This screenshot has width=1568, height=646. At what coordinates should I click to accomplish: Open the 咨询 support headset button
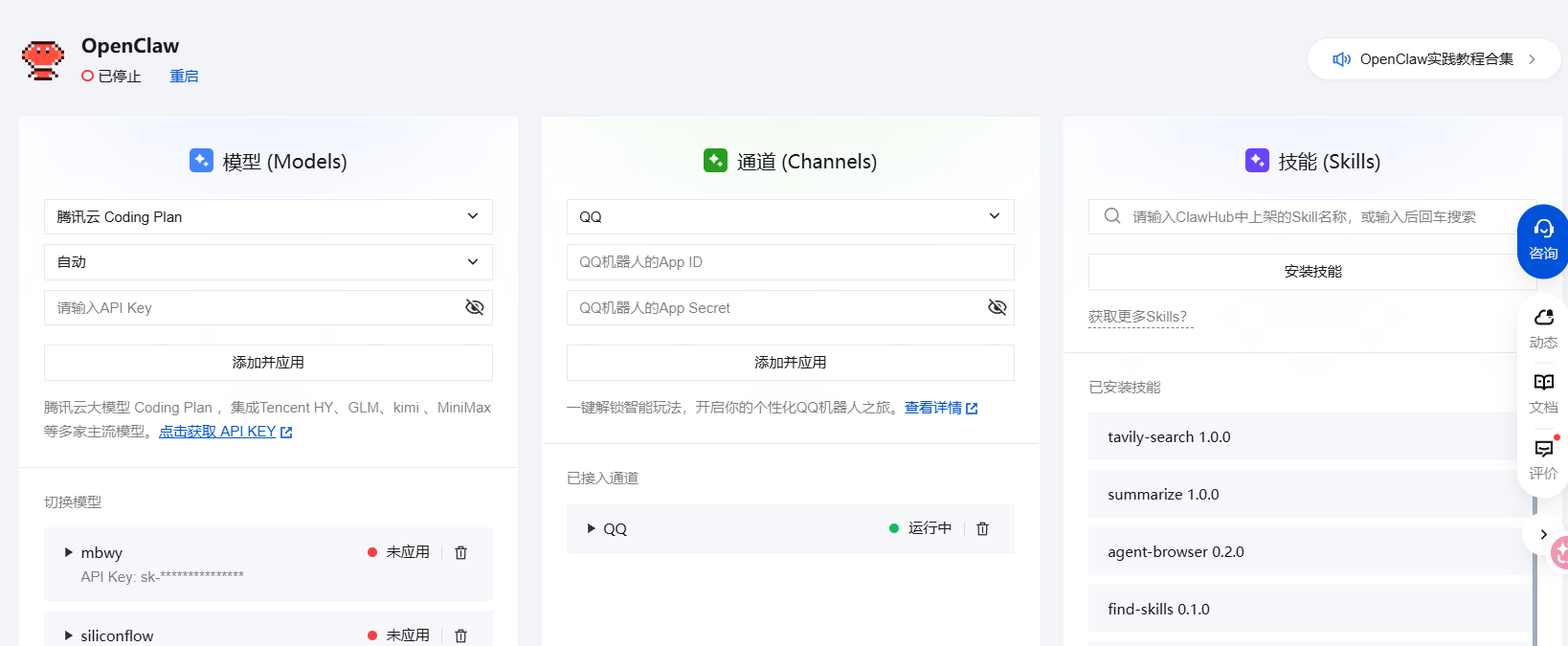[x=1543, y=241]
